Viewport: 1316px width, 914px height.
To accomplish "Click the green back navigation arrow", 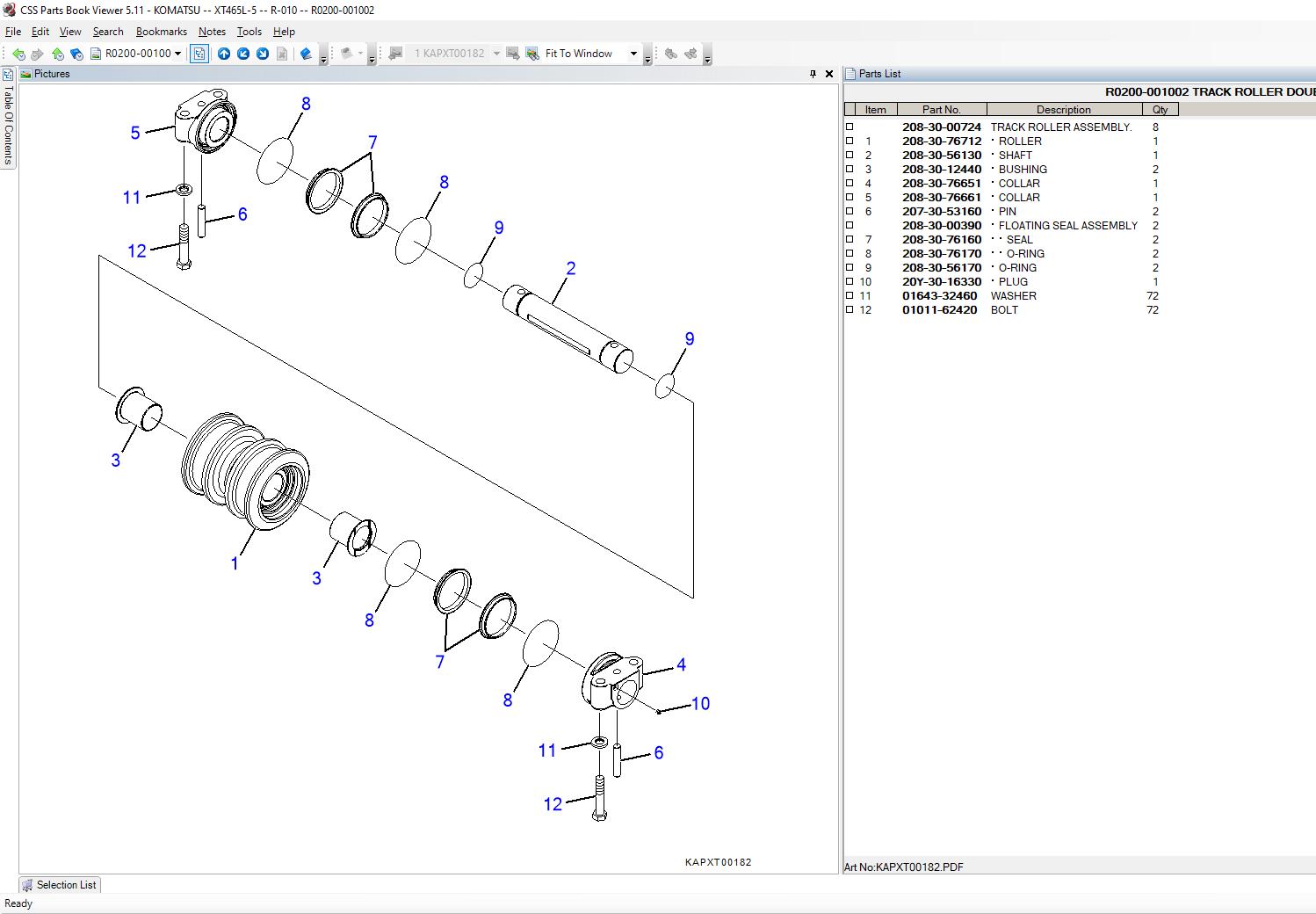I will pyautogui.click(x=18, y=54).
